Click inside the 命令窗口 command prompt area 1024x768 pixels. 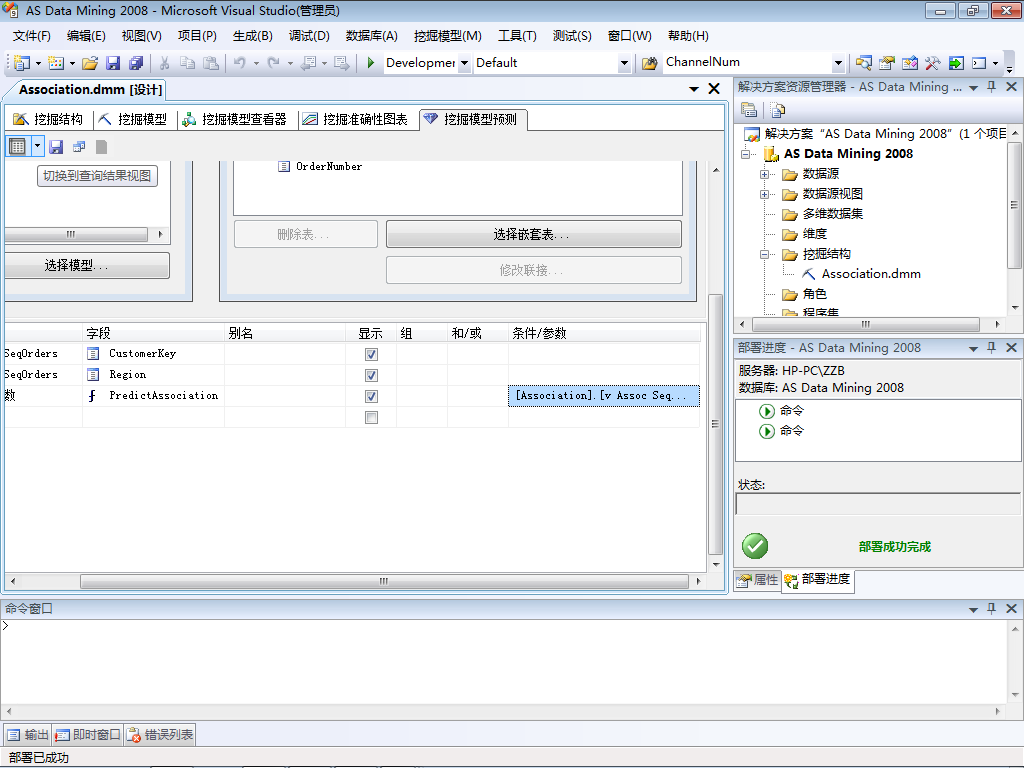(503, 662)
